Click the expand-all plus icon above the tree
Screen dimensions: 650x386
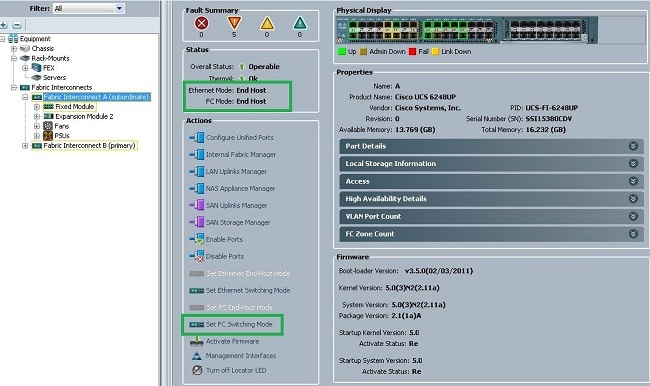pos(4,25)
